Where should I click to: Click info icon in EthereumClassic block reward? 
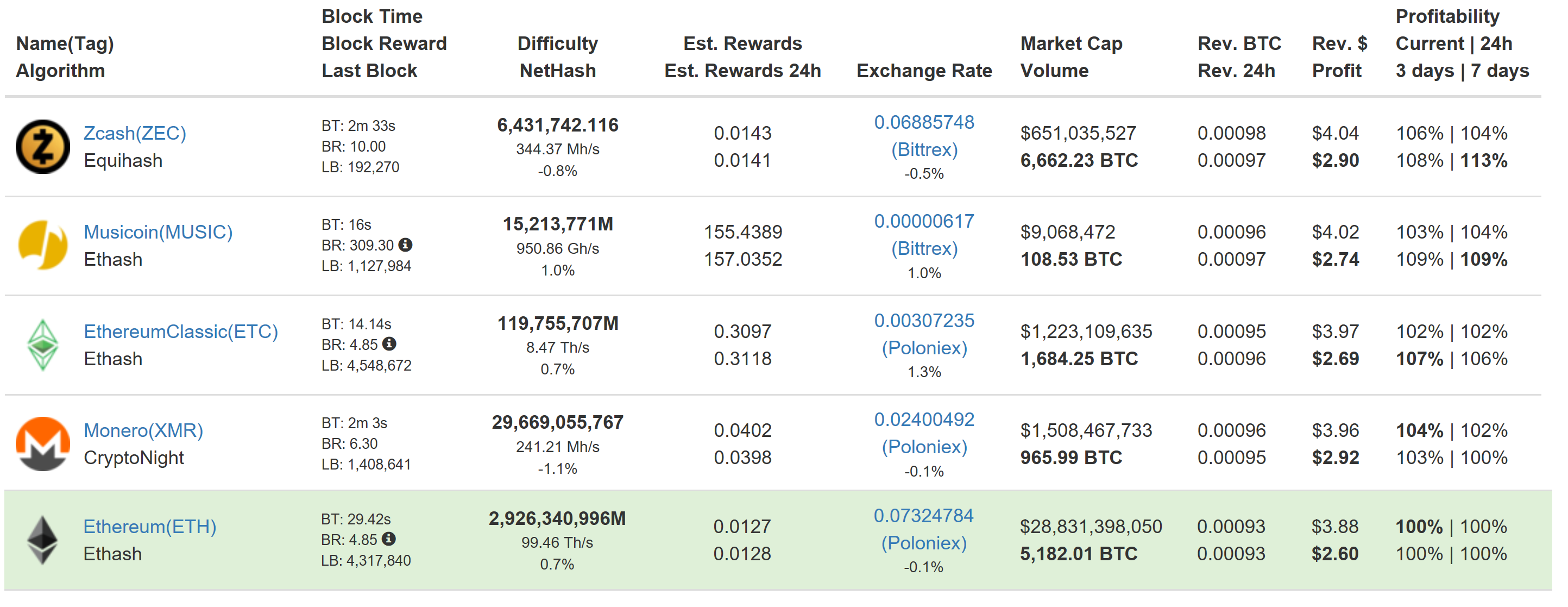389,344
